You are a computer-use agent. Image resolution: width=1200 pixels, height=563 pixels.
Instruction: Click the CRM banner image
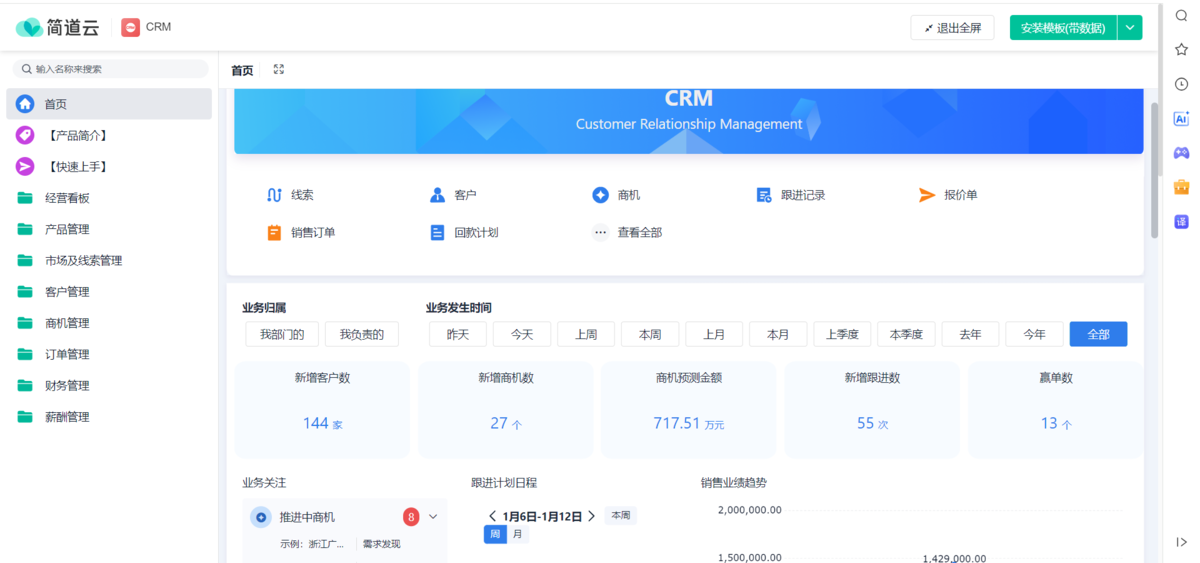click(689, 121)
